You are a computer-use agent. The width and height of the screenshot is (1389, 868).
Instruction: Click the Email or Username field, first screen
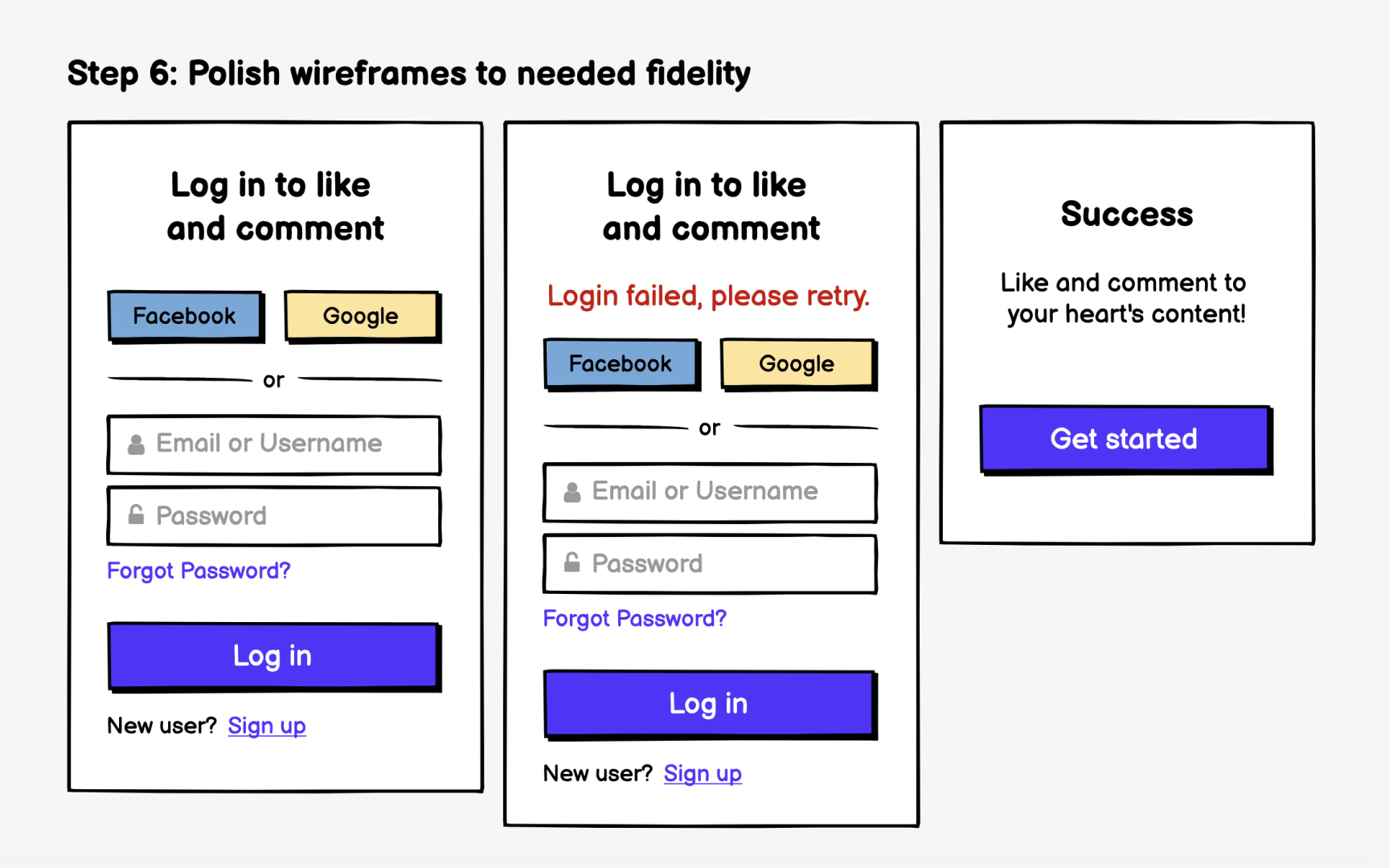pyautogui.click(x=273, y=444)
